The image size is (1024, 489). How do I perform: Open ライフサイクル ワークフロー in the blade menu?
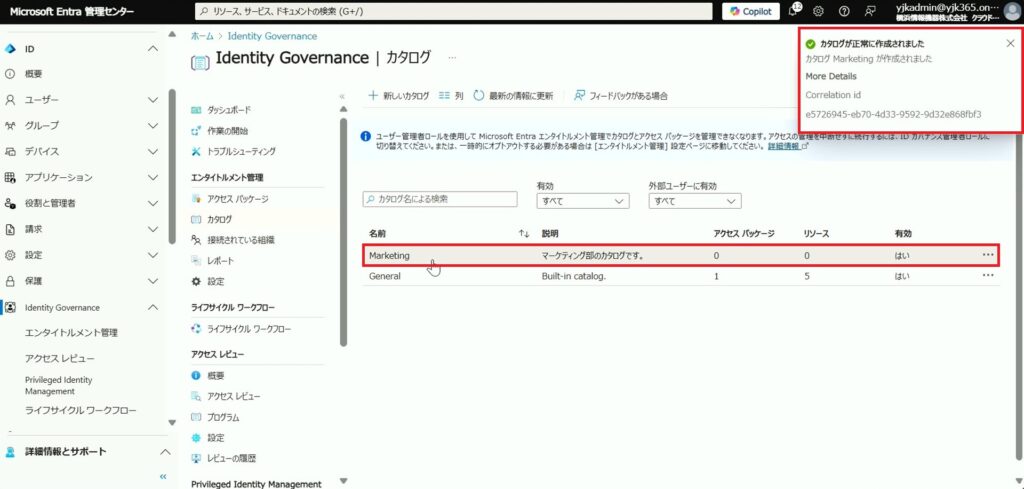point(249,328)
